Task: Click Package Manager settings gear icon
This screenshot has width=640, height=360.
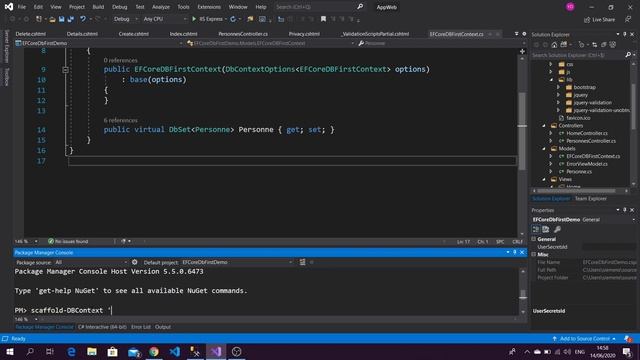Action: pyautogui.click(x=135, y=262)
